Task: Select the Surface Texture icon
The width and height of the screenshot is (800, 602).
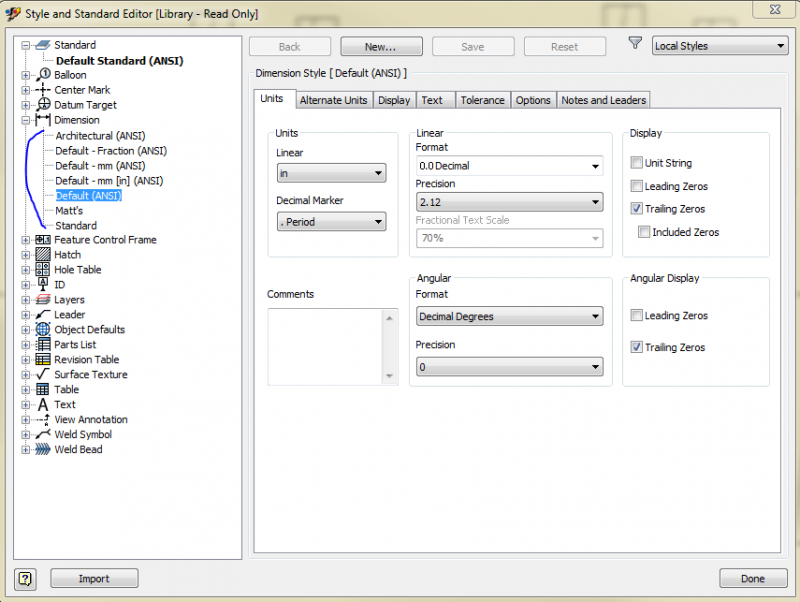Action: point(43,375)
